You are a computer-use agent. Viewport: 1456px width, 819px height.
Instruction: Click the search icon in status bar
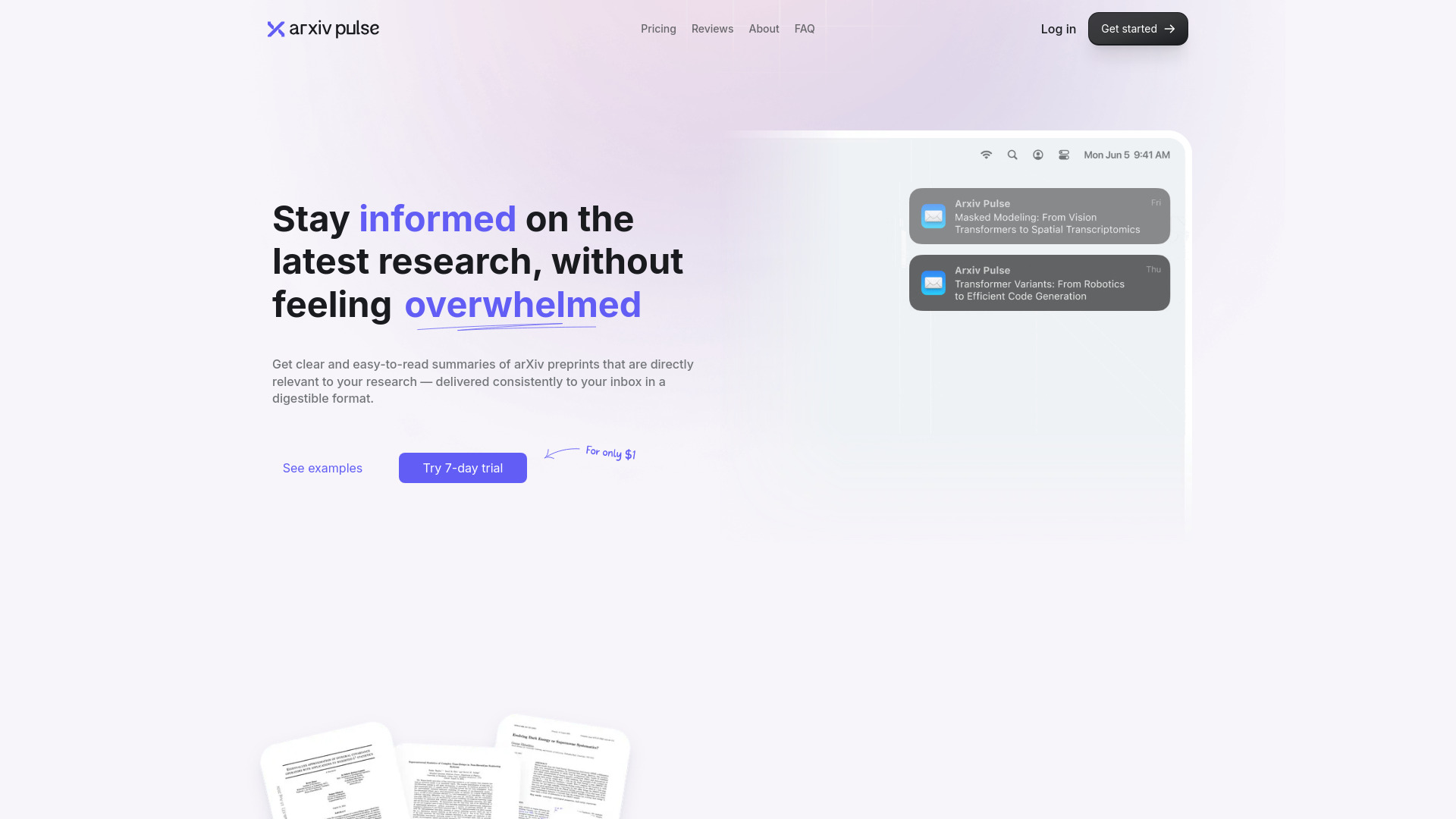click(x=1012, y=154)
